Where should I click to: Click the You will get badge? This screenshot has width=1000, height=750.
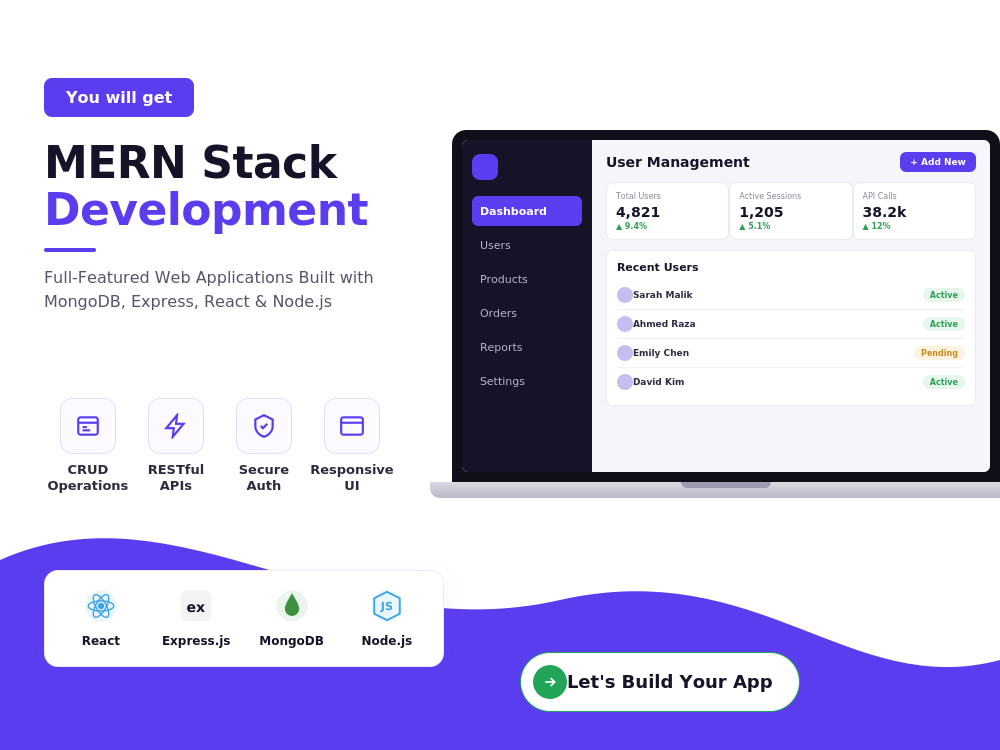tap(119, 98)
